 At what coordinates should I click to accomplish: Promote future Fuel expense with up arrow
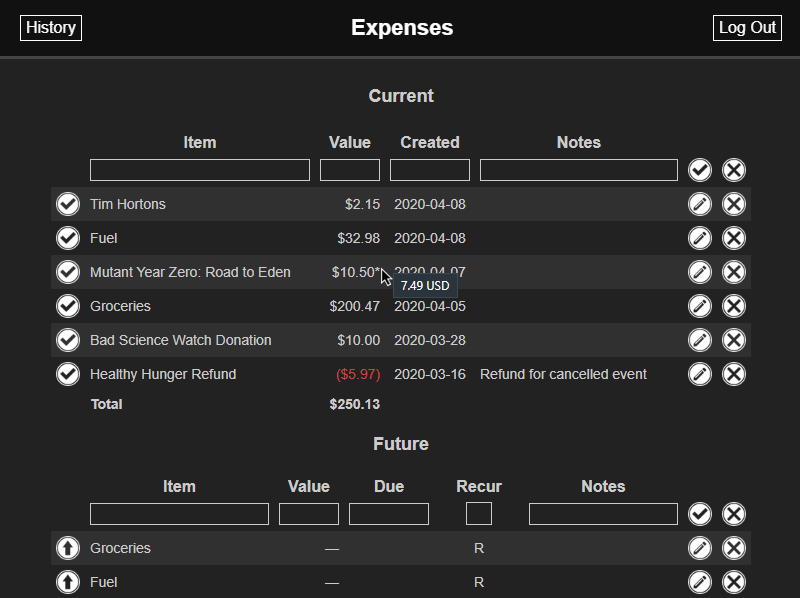pyautogui.click(x=67, y=582)
